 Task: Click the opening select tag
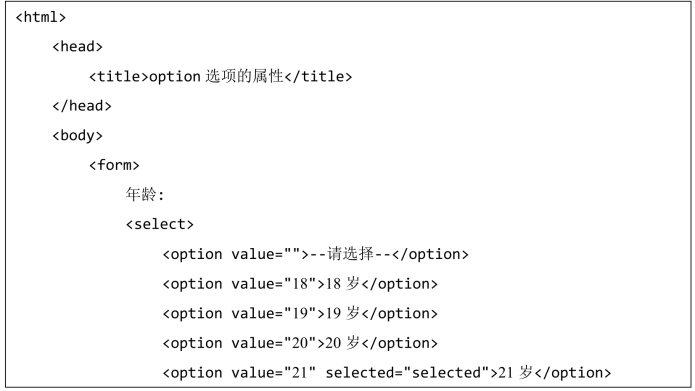(x=160, y=224)
